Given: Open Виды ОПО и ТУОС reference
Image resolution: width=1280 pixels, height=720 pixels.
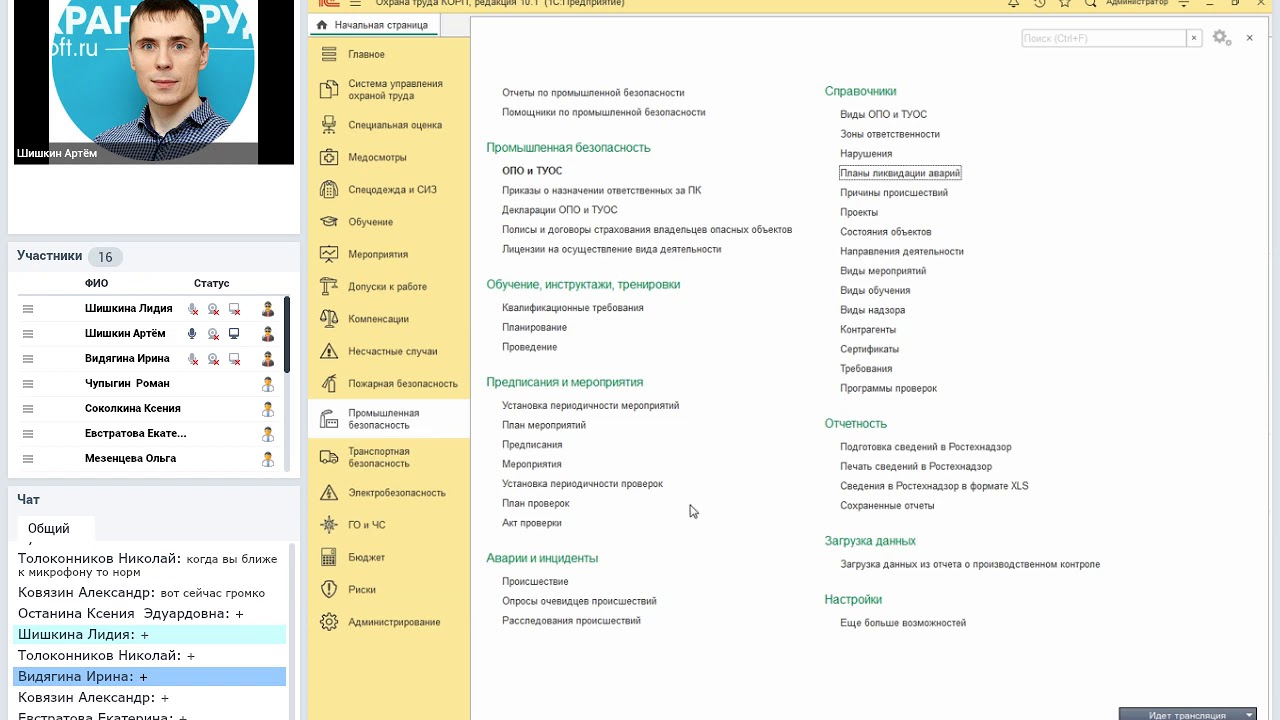Looking at the screenshot, I should (884, 115).
